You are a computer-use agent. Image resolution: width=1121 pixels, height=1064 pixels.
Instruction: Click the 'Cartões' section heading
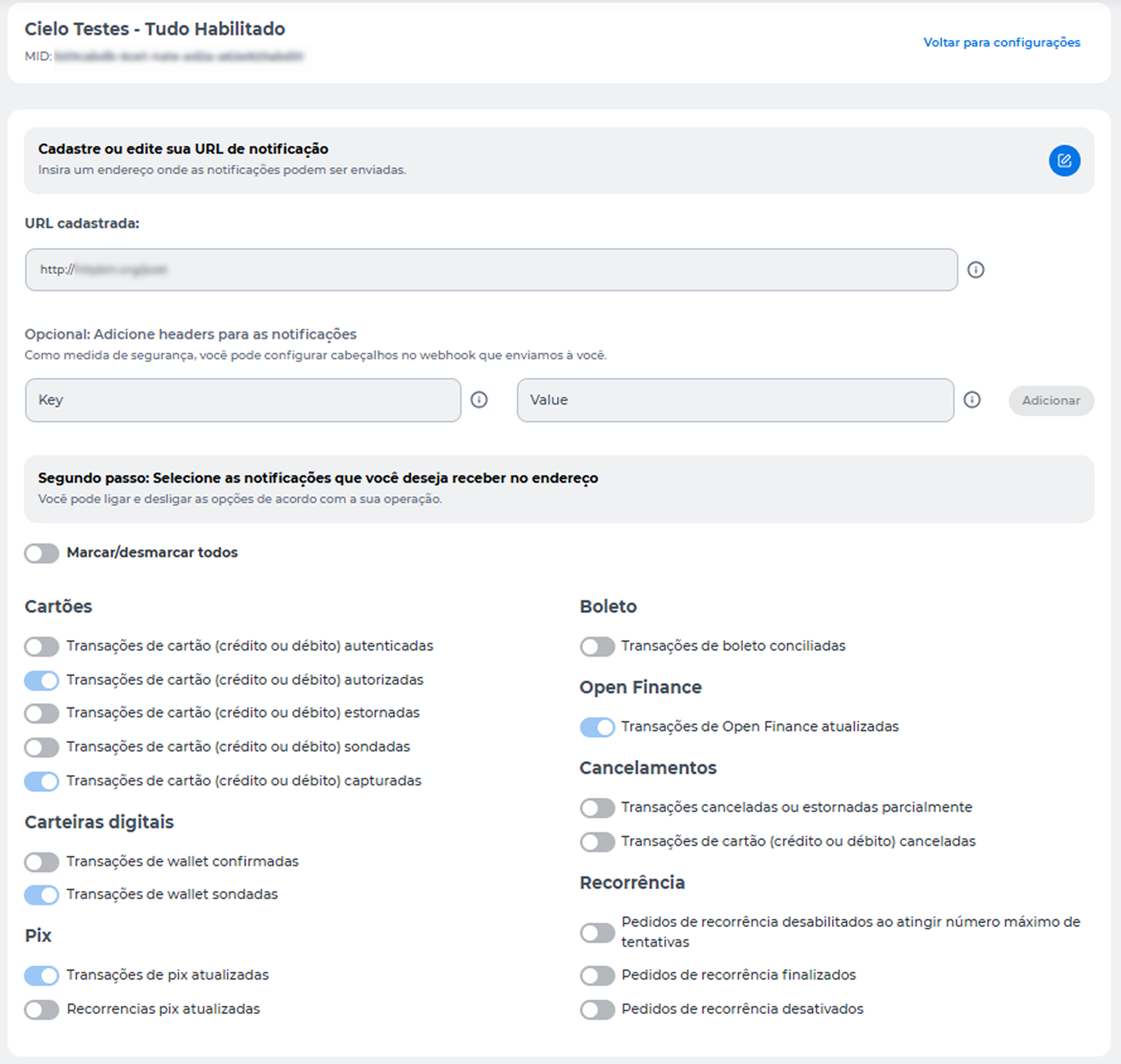pyautogui.click(x=58, y=606)
